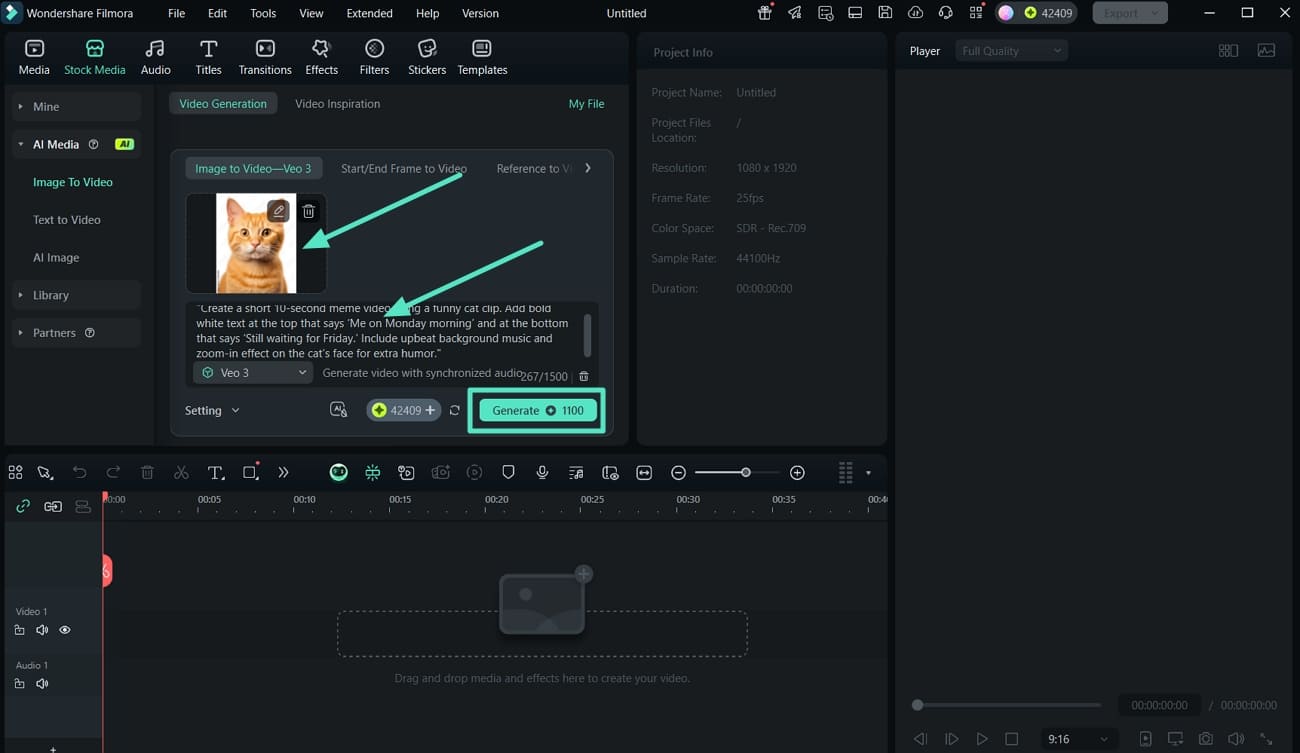Click the Redo arrow
Screen dimensions: 1300x753
coord(113,472)
